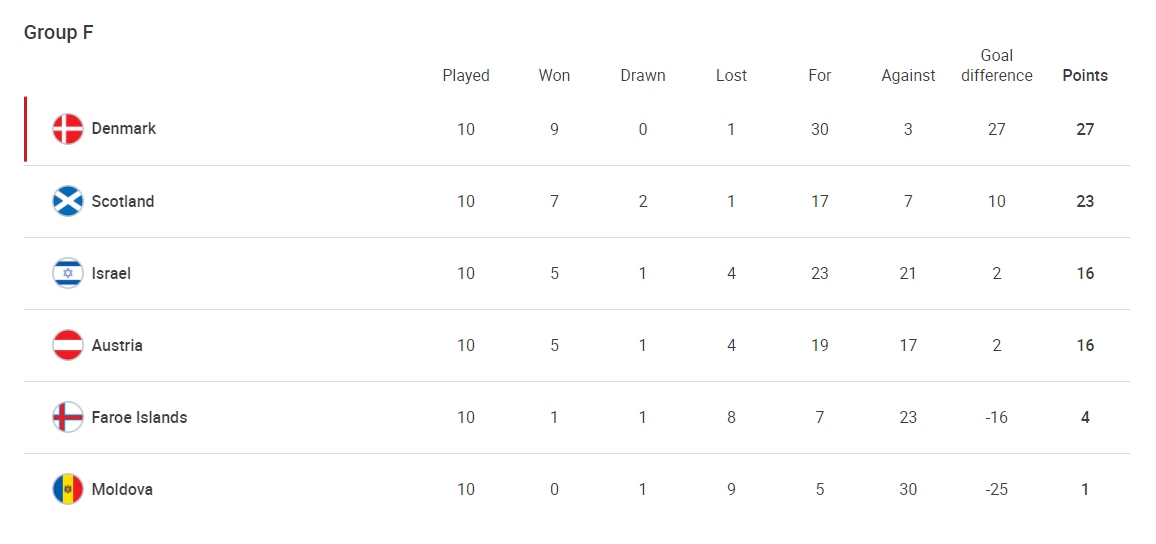Image resolution: width=1156 pixels, height=544 pixels.
Task: Click the Points column header
Action: (1085, 75)
